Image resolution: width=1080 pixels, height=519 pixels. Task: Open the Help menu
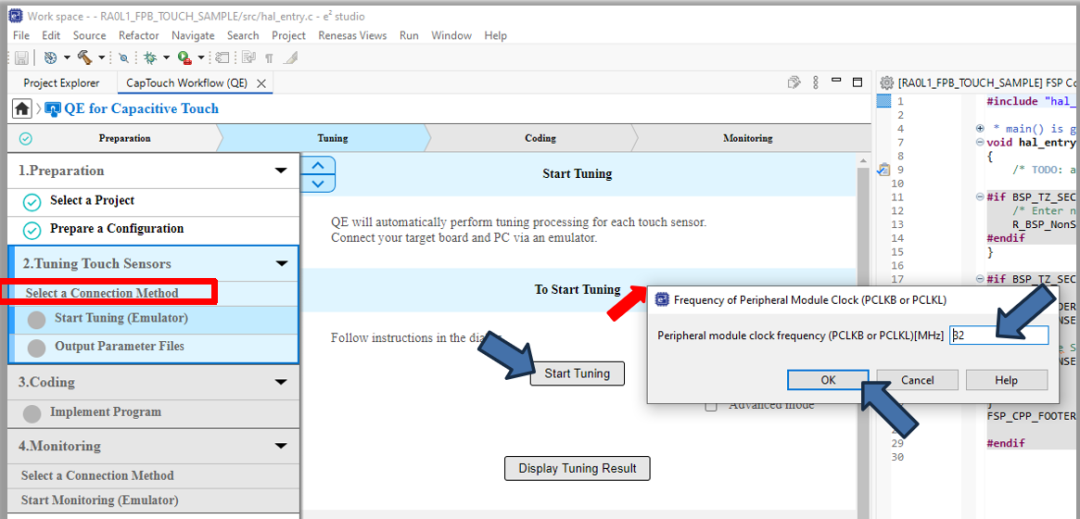[x=495, y=35]
